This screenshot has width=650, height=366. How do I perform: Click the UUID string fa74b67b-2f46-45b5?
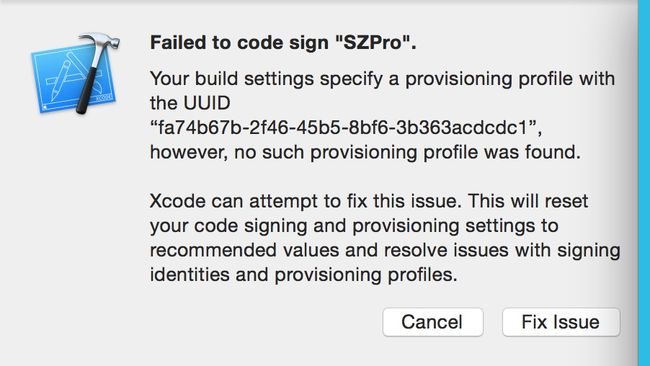pos(345,128)
